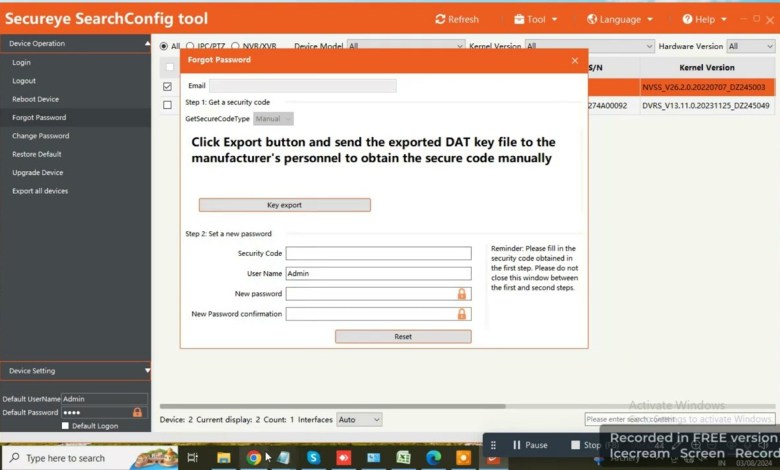780x470 pixels.
Task: Click the briefcase Tool icon
Action: (519, 19)
